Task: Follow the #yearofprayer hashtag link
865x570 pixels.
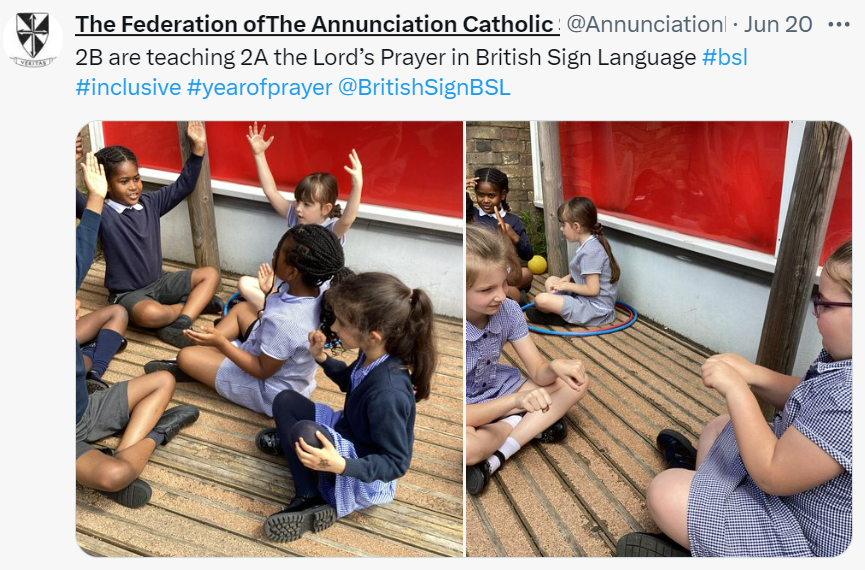Action: pos(259,87)
